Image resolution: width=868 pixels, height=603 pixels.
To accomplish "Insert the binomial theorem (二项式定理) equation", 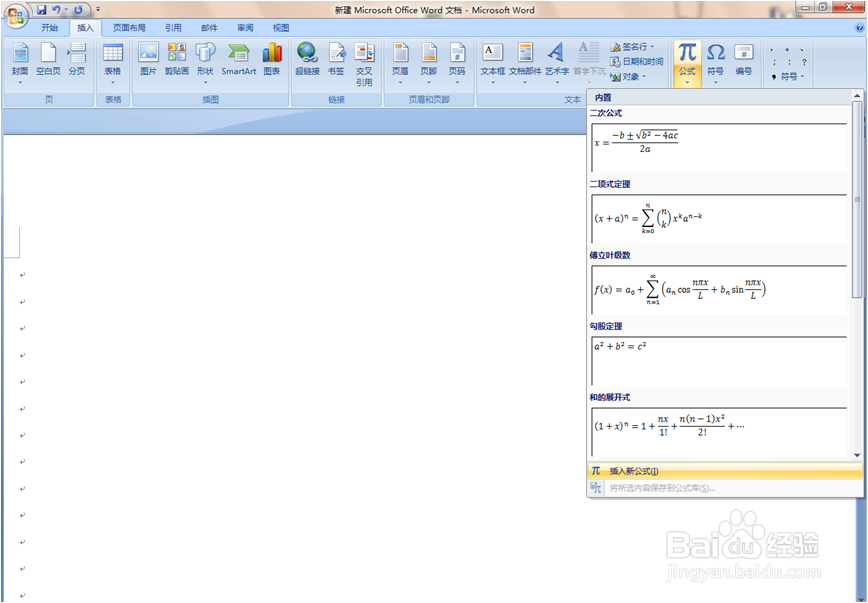I will pos(719,218).
